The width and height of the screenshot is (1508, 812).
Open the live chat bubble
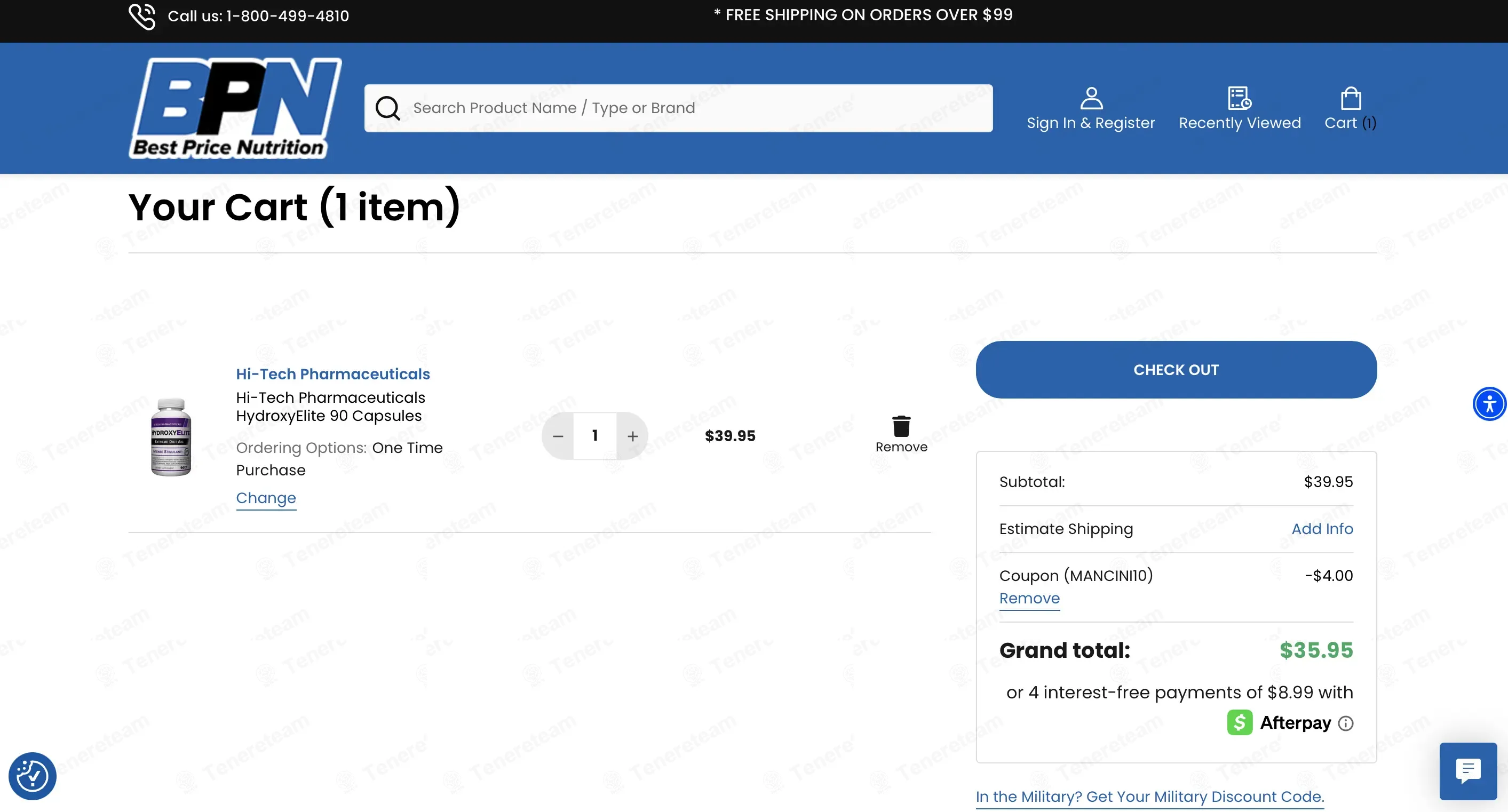click(x=1468, y=771)
